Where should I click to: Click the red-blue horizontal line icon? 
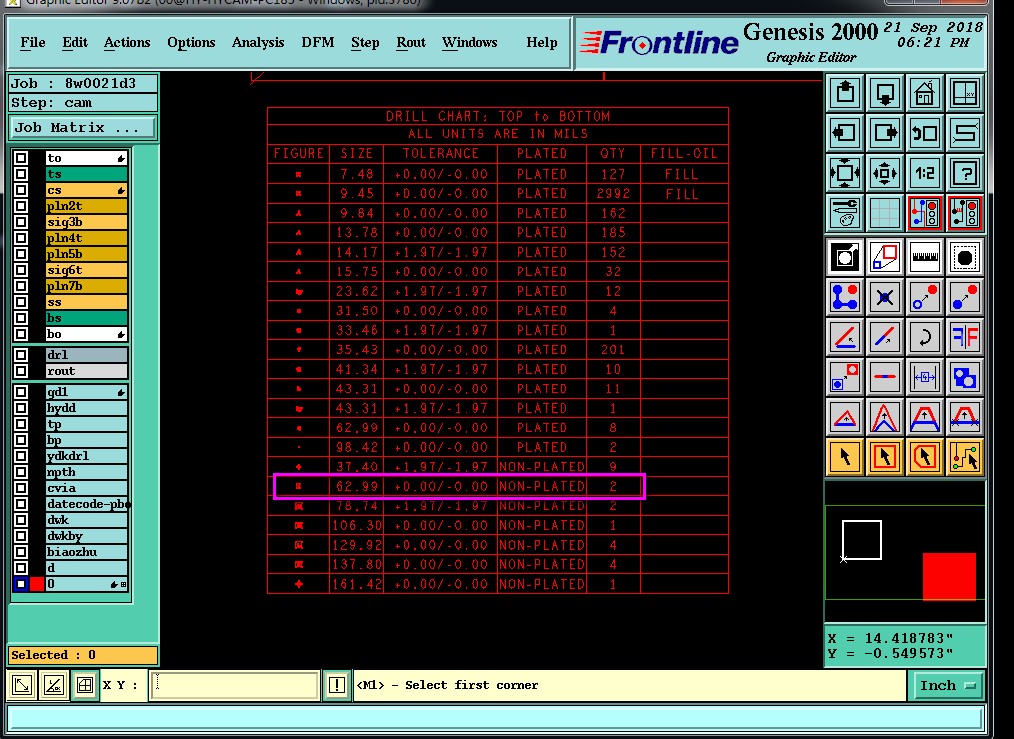pyautogui.click(x=885, y=377)
